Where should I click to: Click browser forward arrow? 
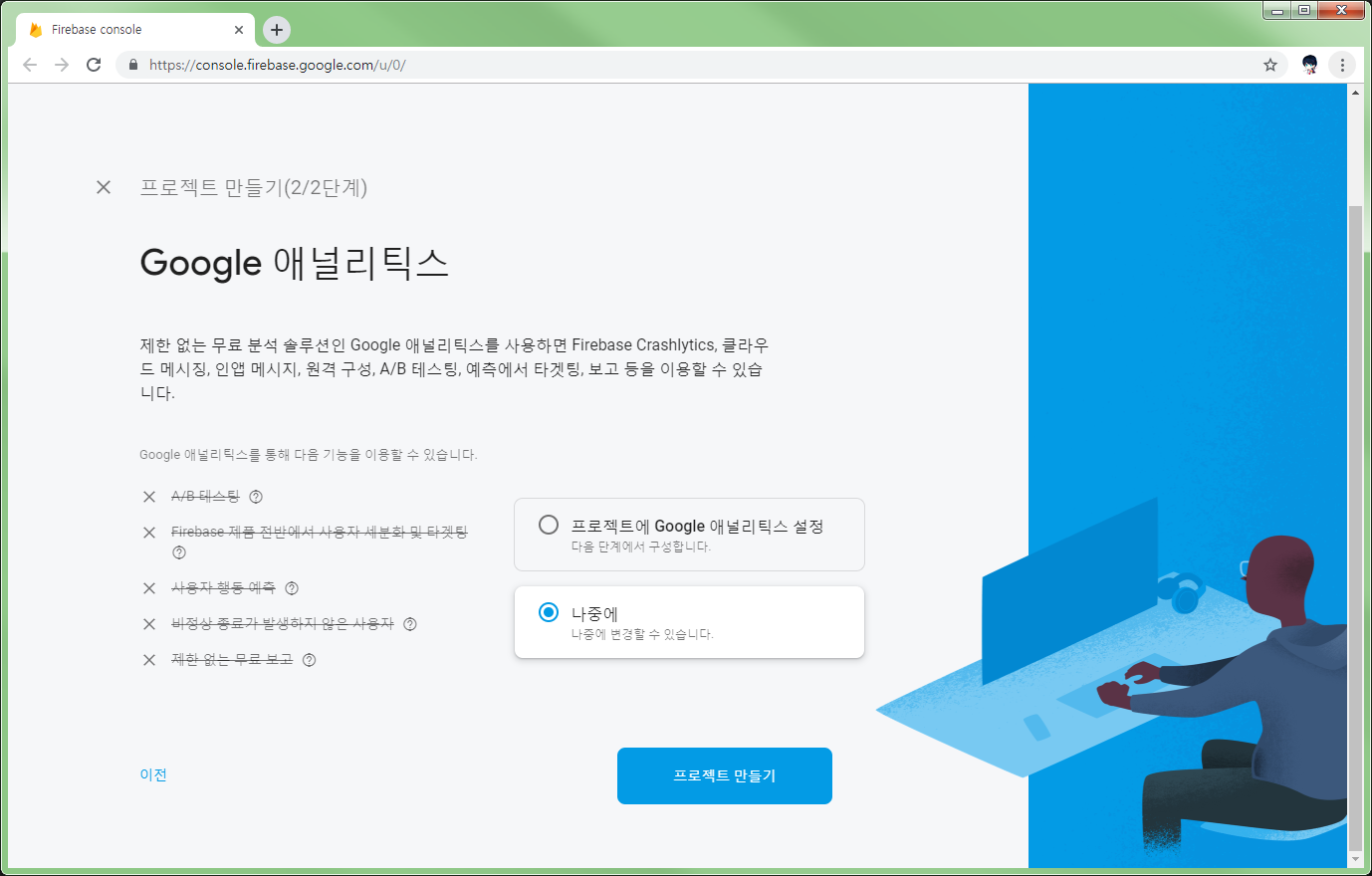coord(62,65)
